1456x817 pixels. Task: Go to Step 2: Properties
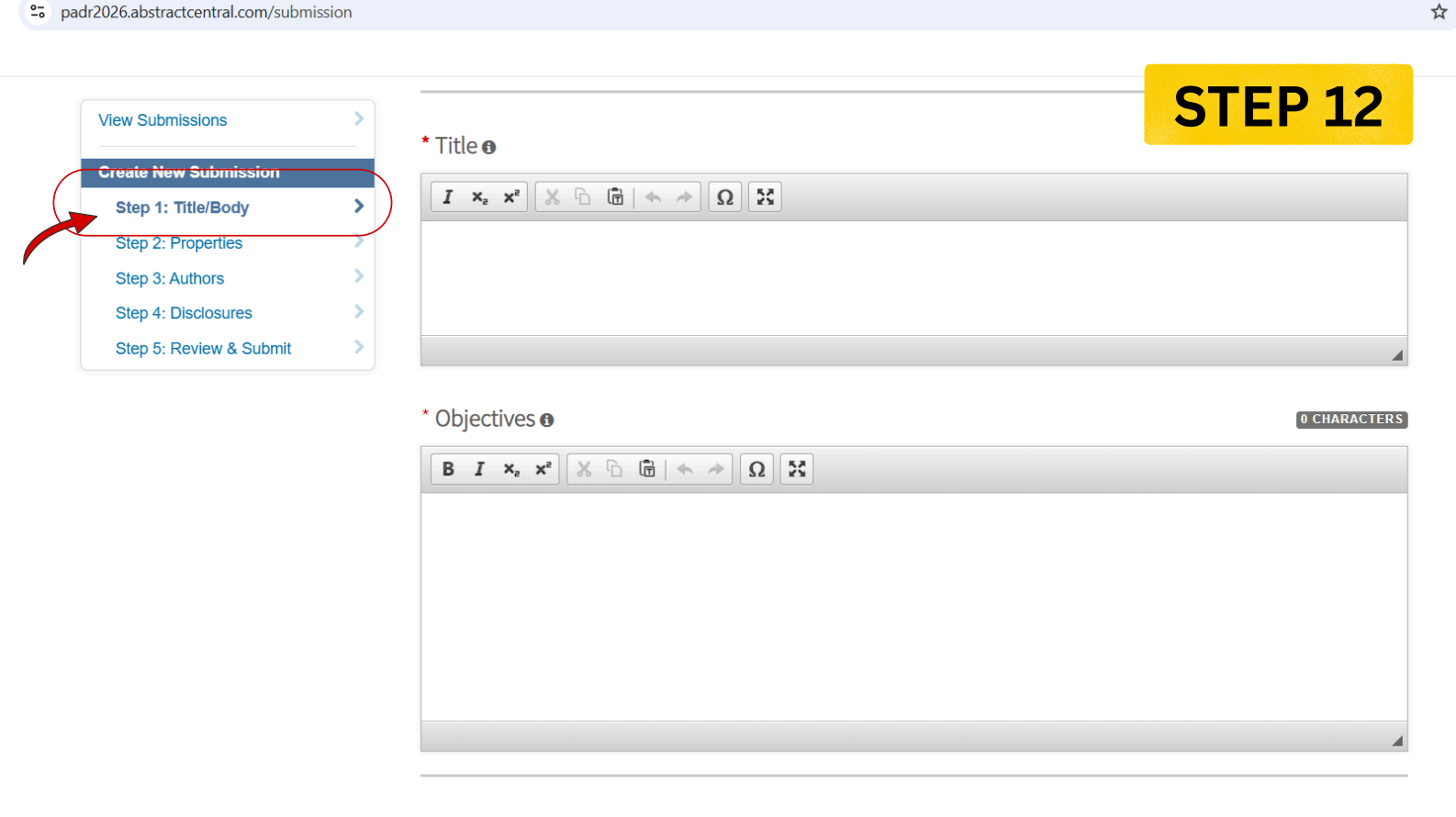179,243
